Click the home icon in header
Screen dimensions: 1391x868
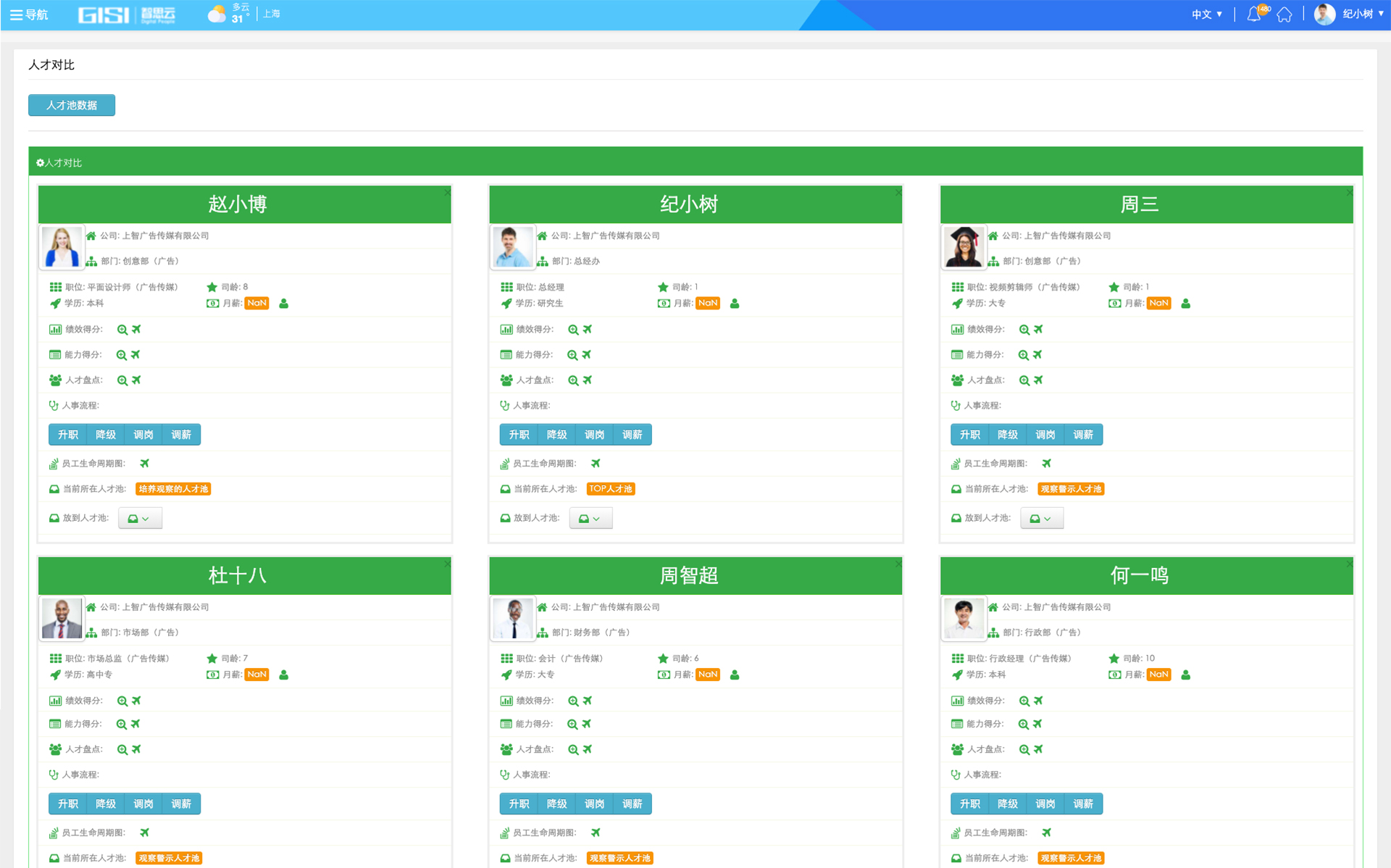pyautogui.click(x=1285, y=14)
